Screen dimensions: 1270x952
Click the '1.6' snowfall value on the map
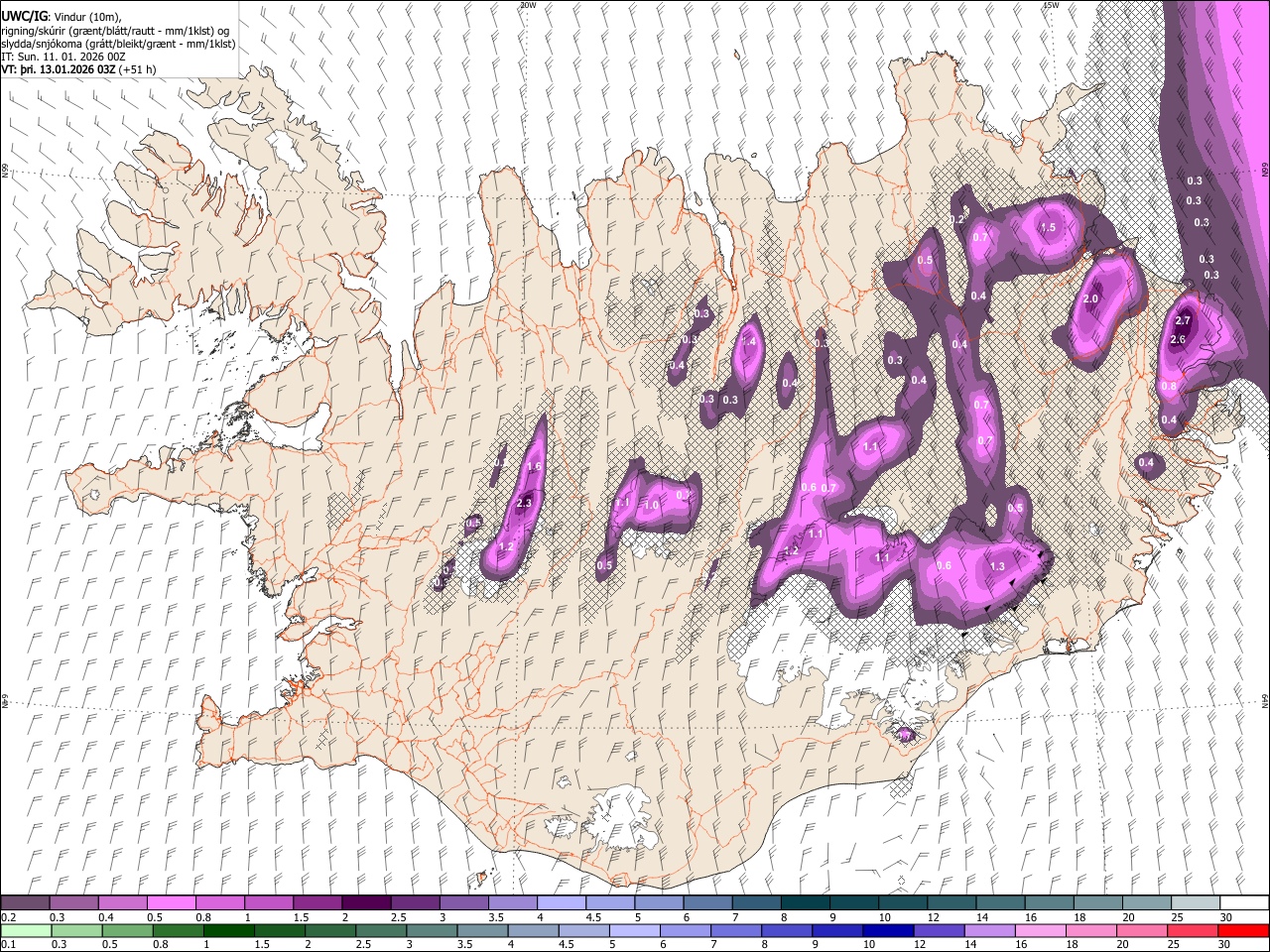pos(533,466)
